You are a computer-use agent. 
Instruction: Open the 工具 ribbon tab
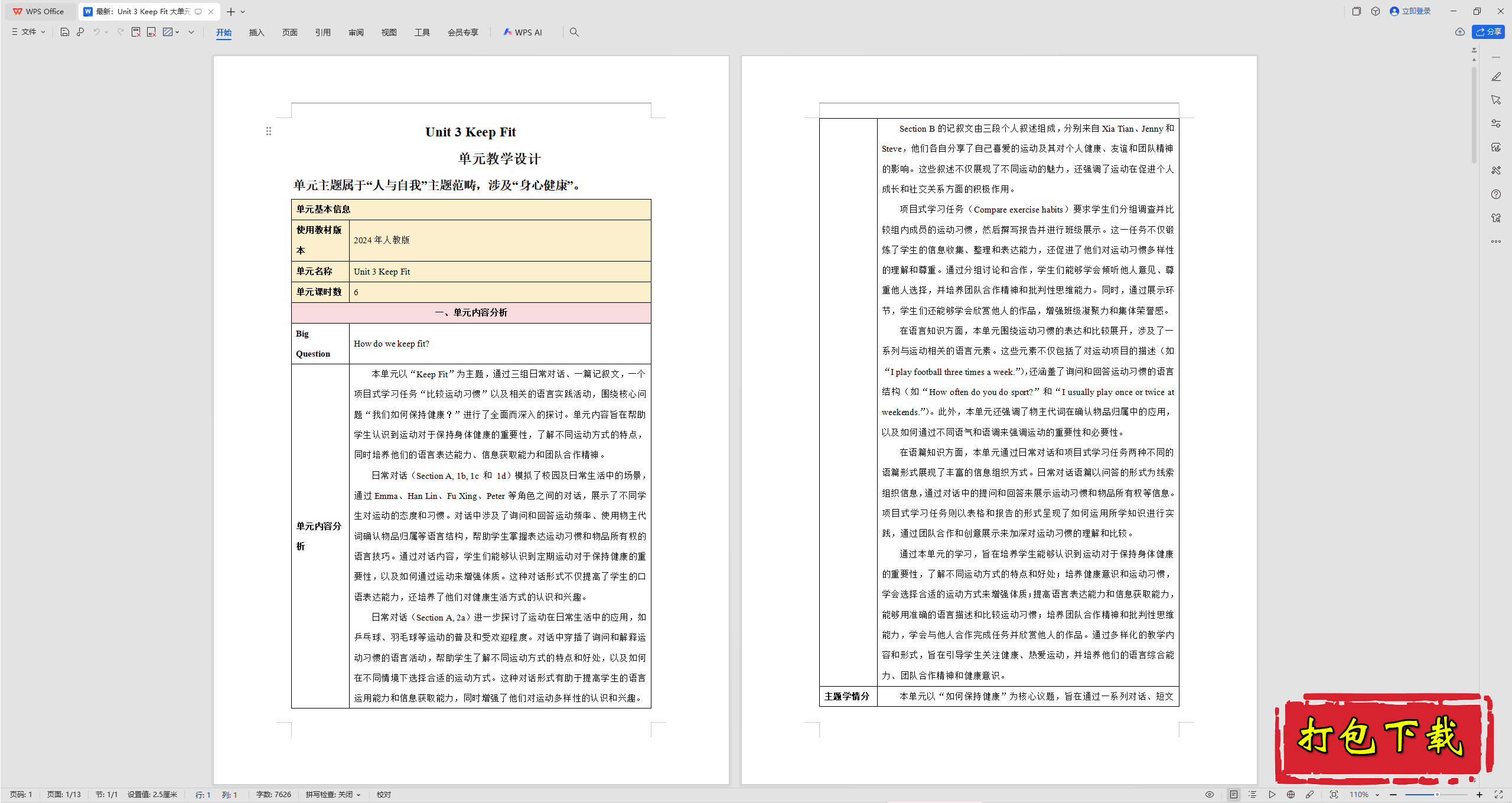tap(422, 32)
